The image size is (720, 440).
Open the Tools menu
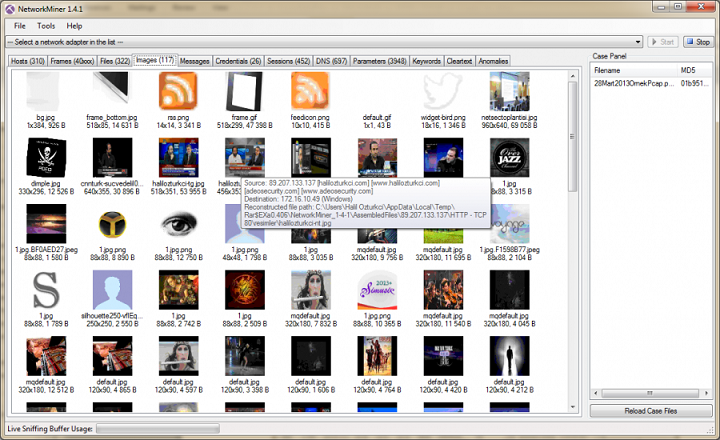[x=46, y=26]
